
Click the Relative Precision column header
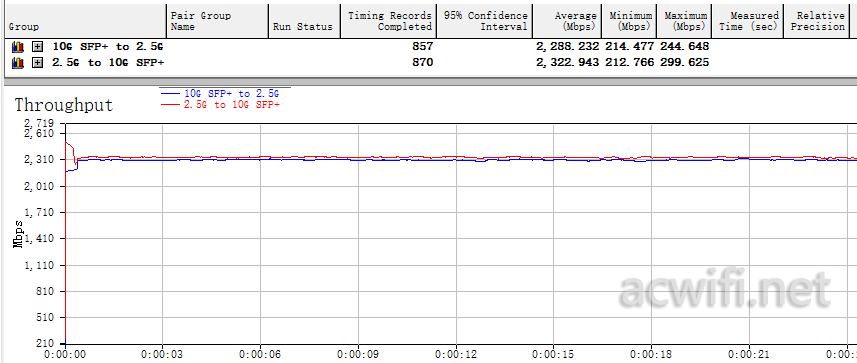(817, 21)
